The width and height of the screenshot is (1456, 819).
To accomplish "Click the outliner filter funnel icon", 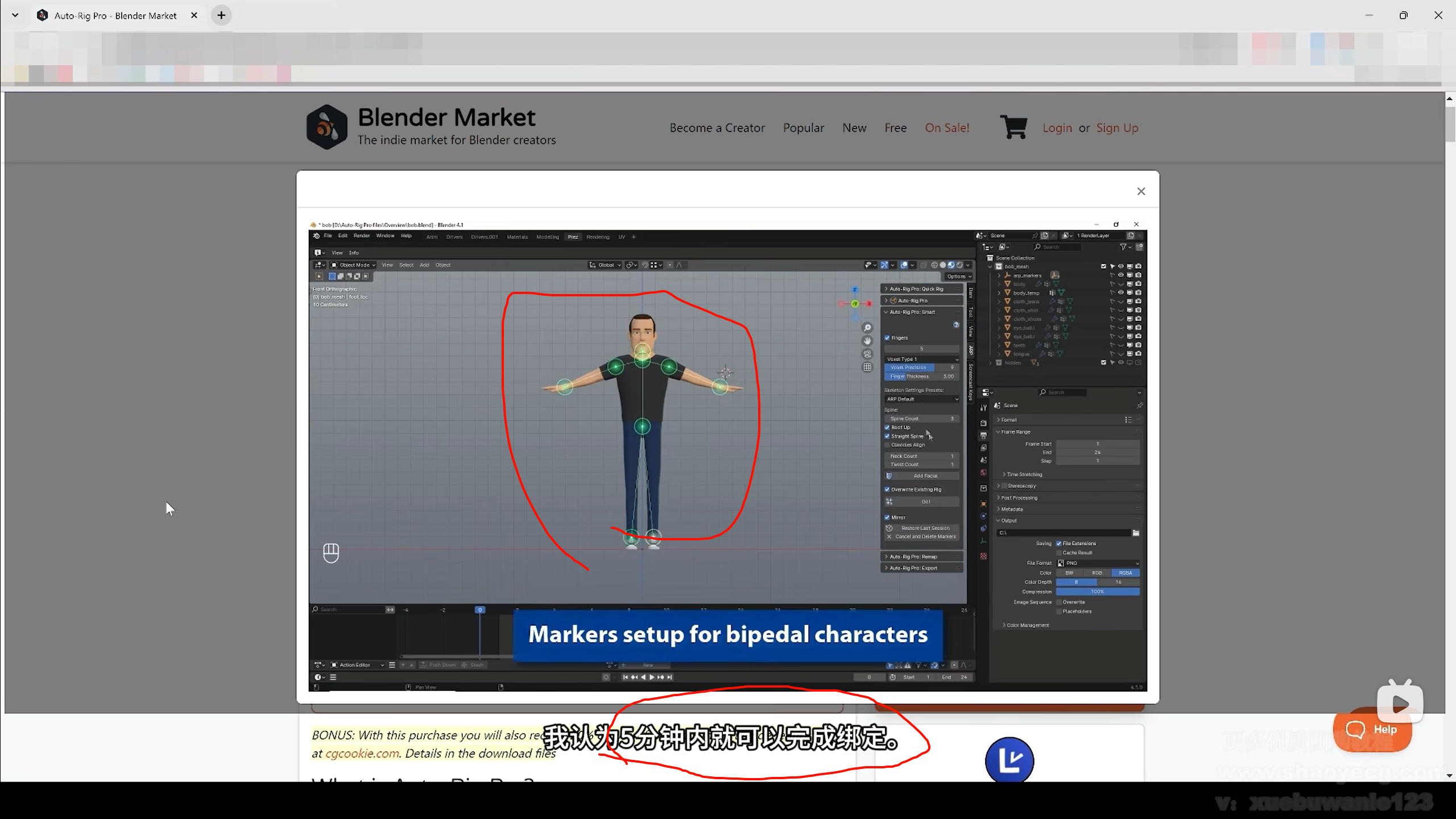I will pos(1124,247).
